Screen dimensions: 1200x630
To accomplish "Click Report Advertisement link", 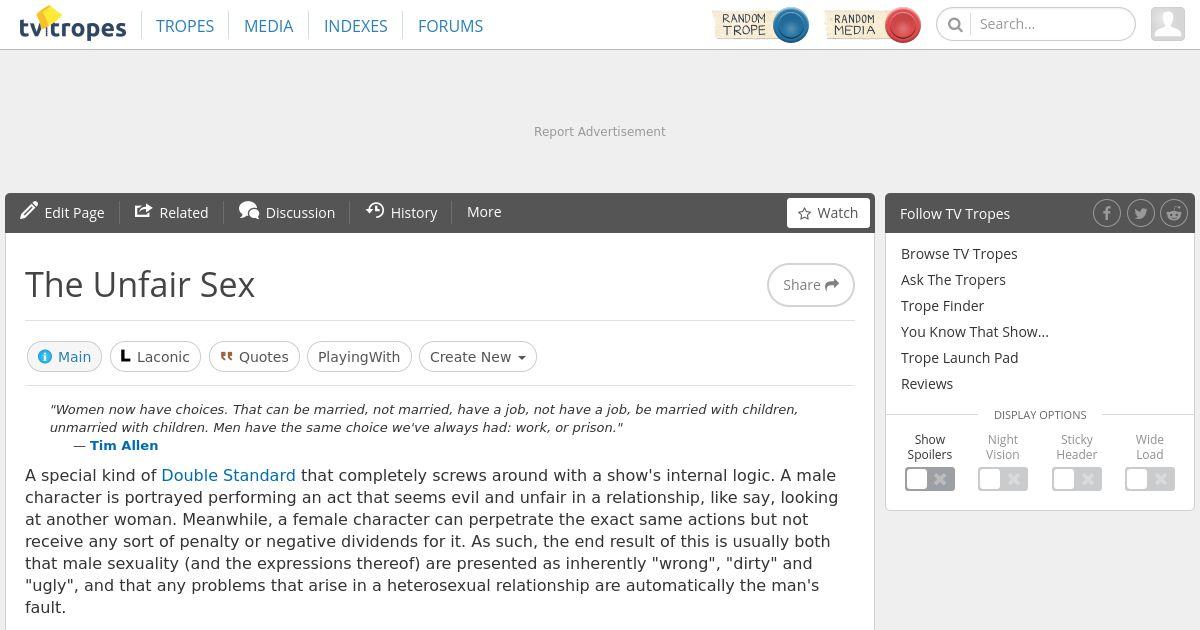I will pos(600,131).
